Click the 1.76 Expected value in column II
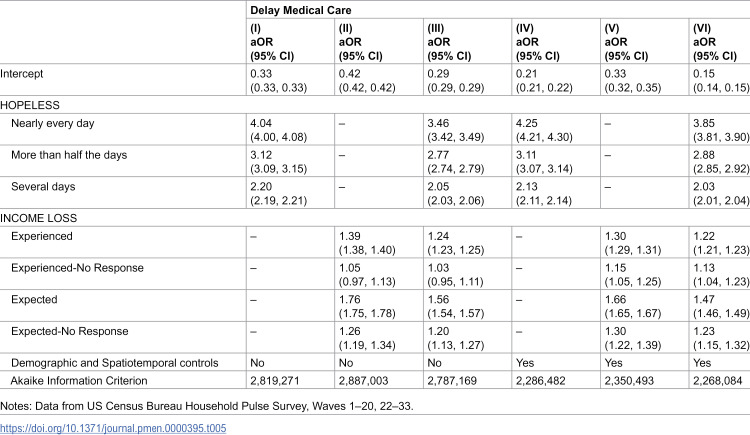The width and height of the screenshot is (750, 435). coord(350,300)
